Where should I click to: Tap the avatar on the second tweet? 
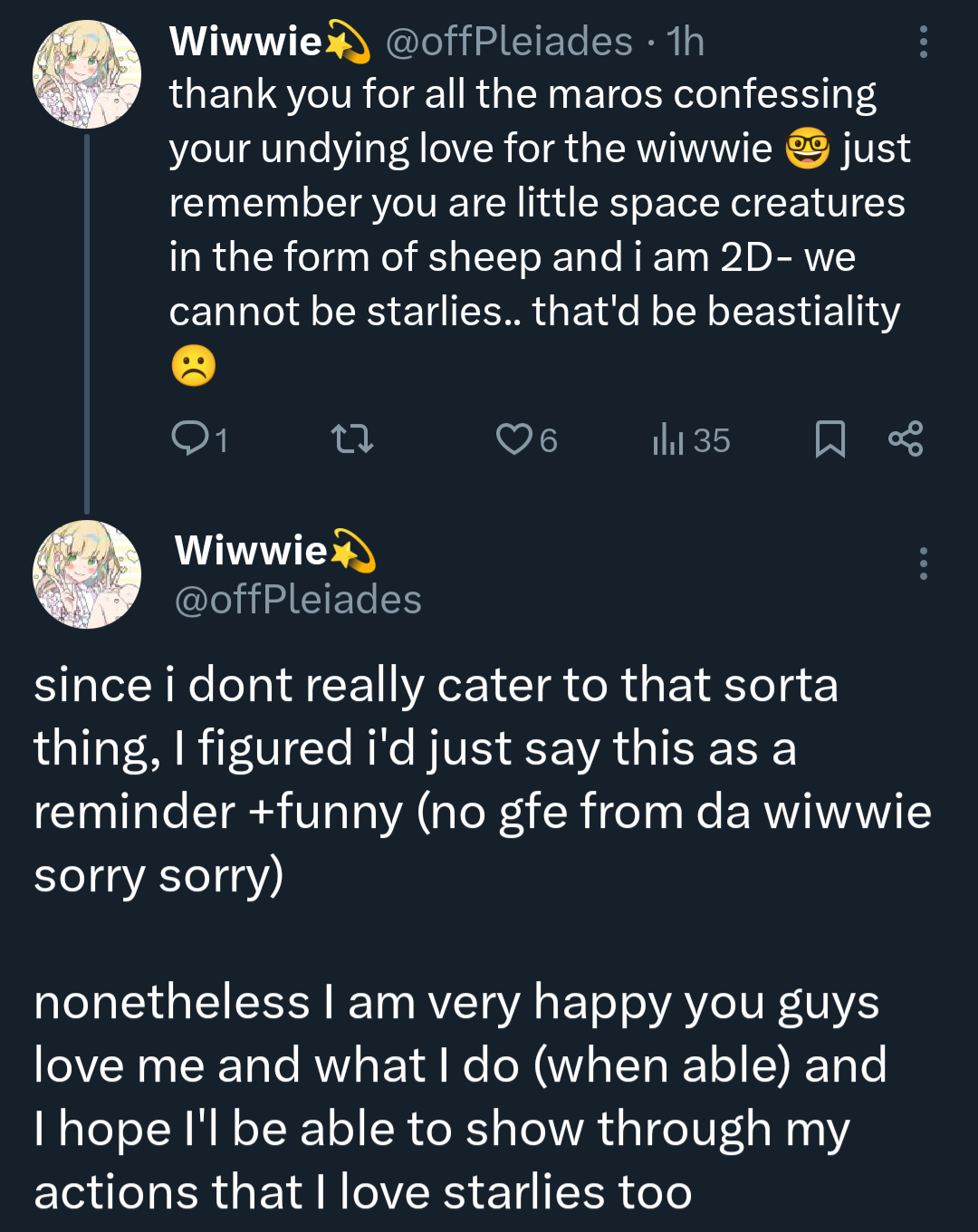coord(87,574)
